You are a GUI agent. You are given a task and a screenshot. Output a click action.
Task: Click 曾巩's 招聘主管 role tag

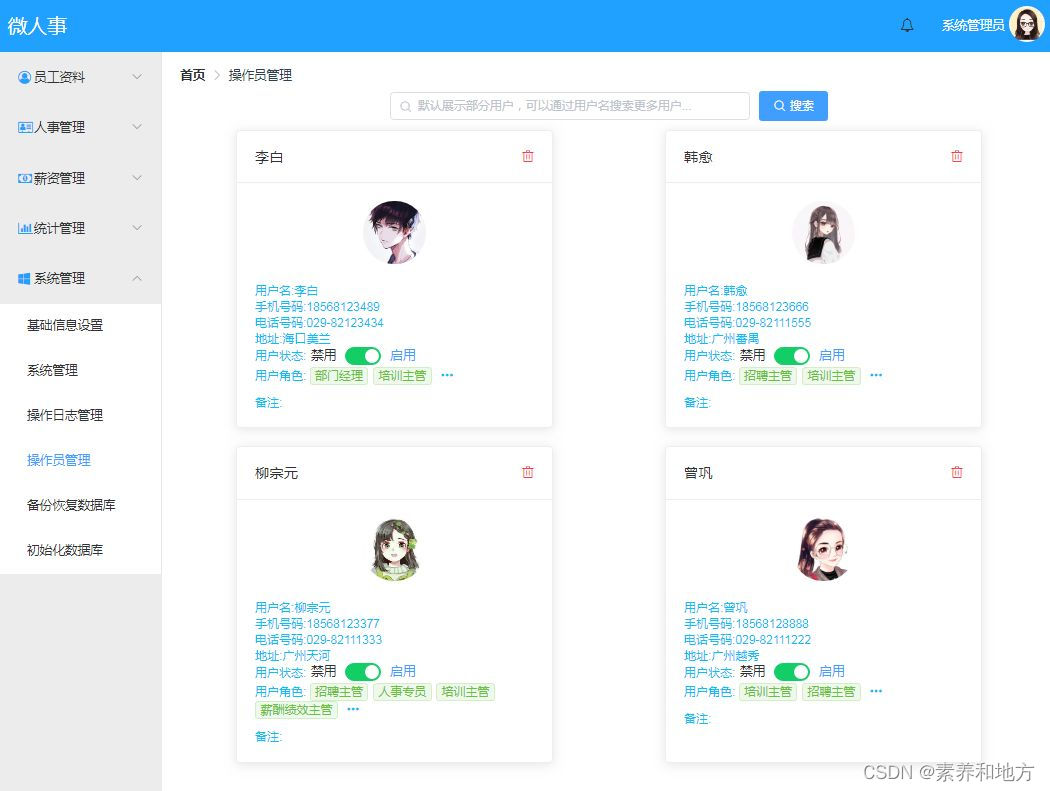[831, 692]
